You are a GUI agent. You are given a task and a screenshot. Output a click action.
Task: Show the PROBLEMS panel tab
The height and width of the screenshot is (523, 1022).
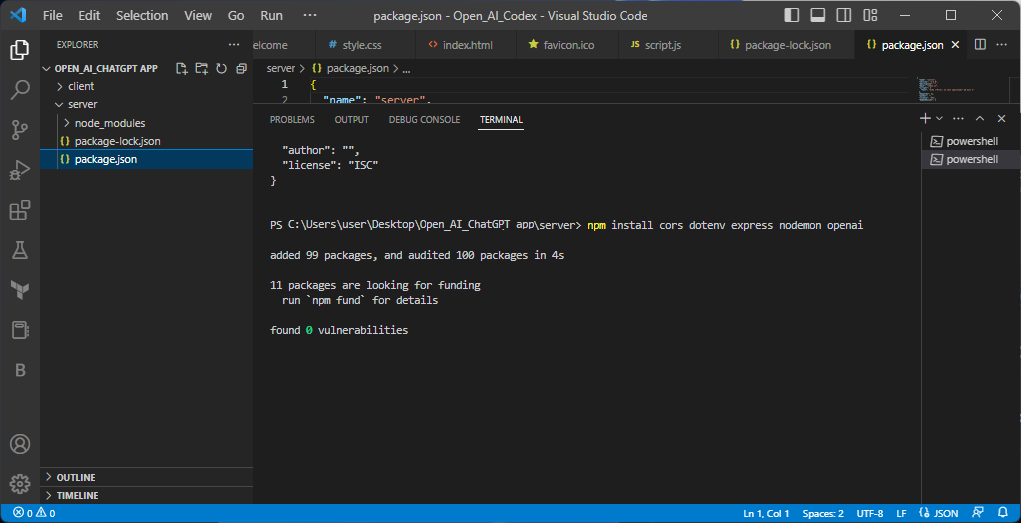tap(292, 120)
